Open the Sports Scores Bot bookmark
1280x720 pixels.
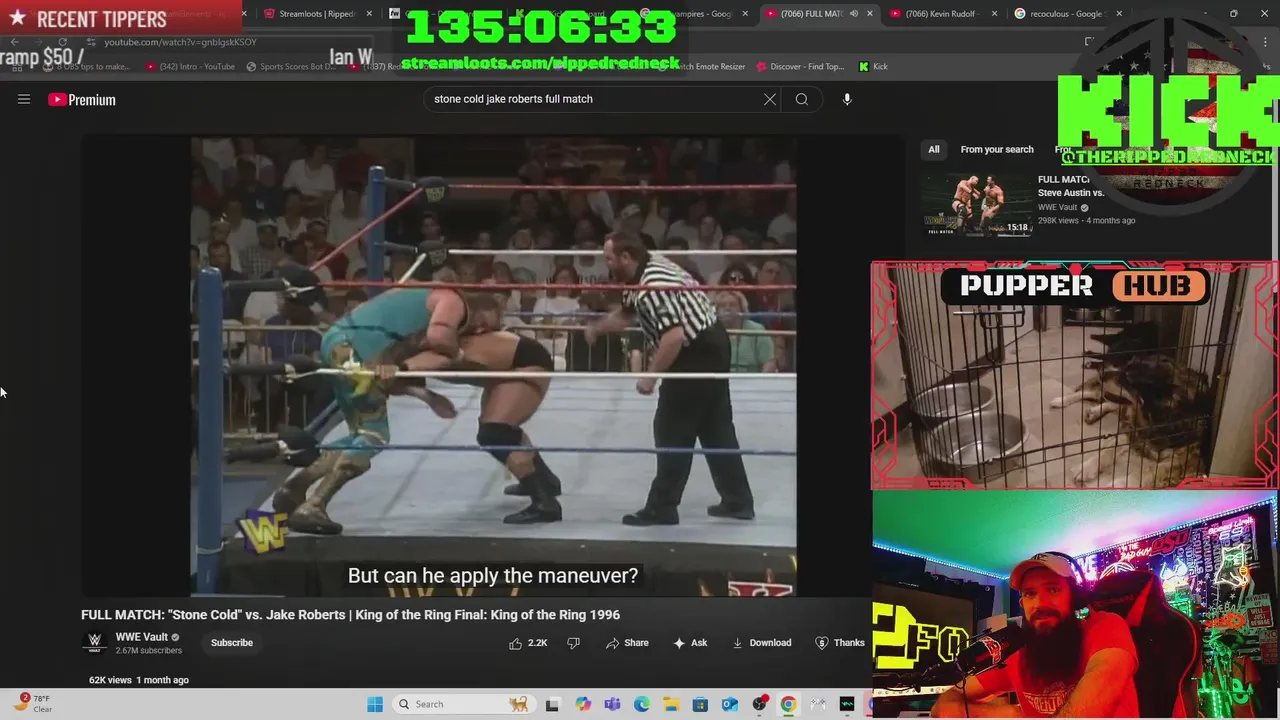[290, 66]
